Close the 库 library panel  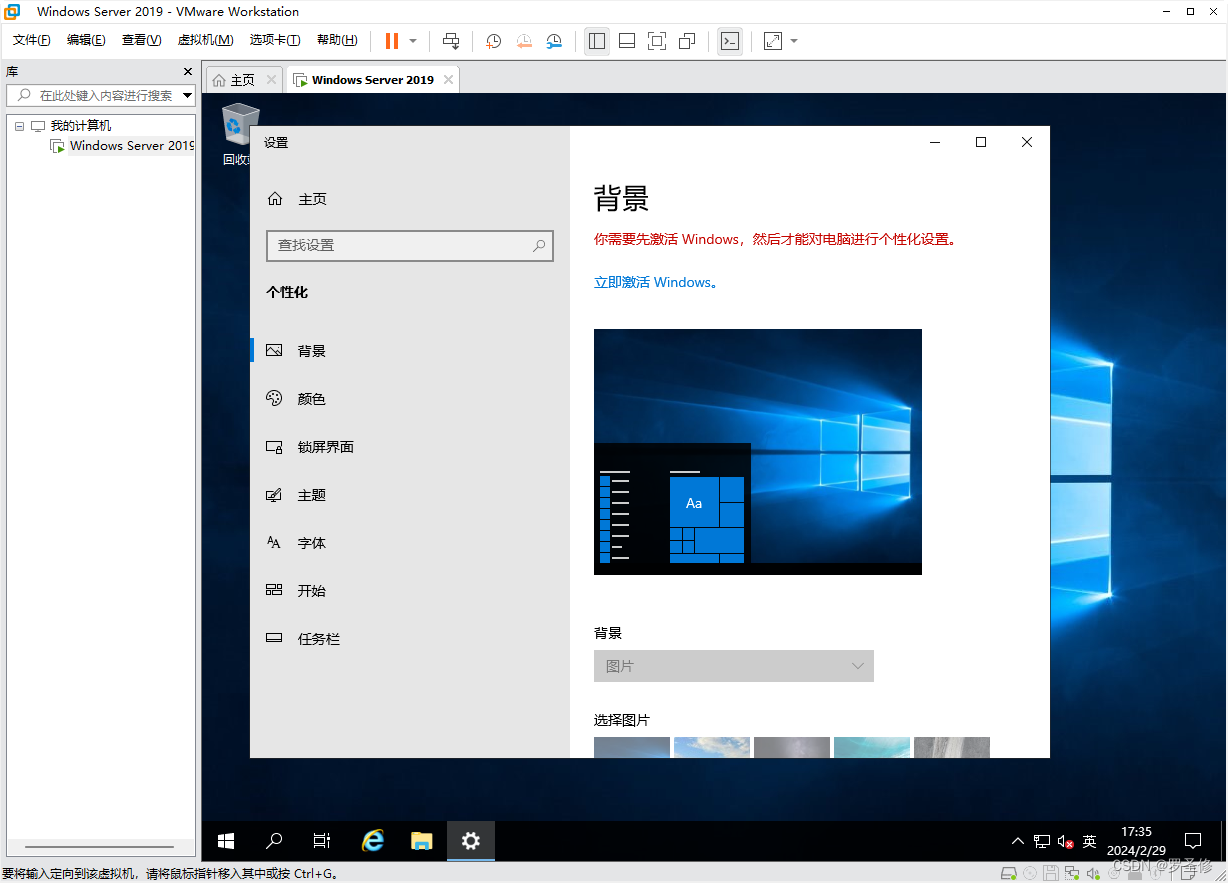point(188,72)
